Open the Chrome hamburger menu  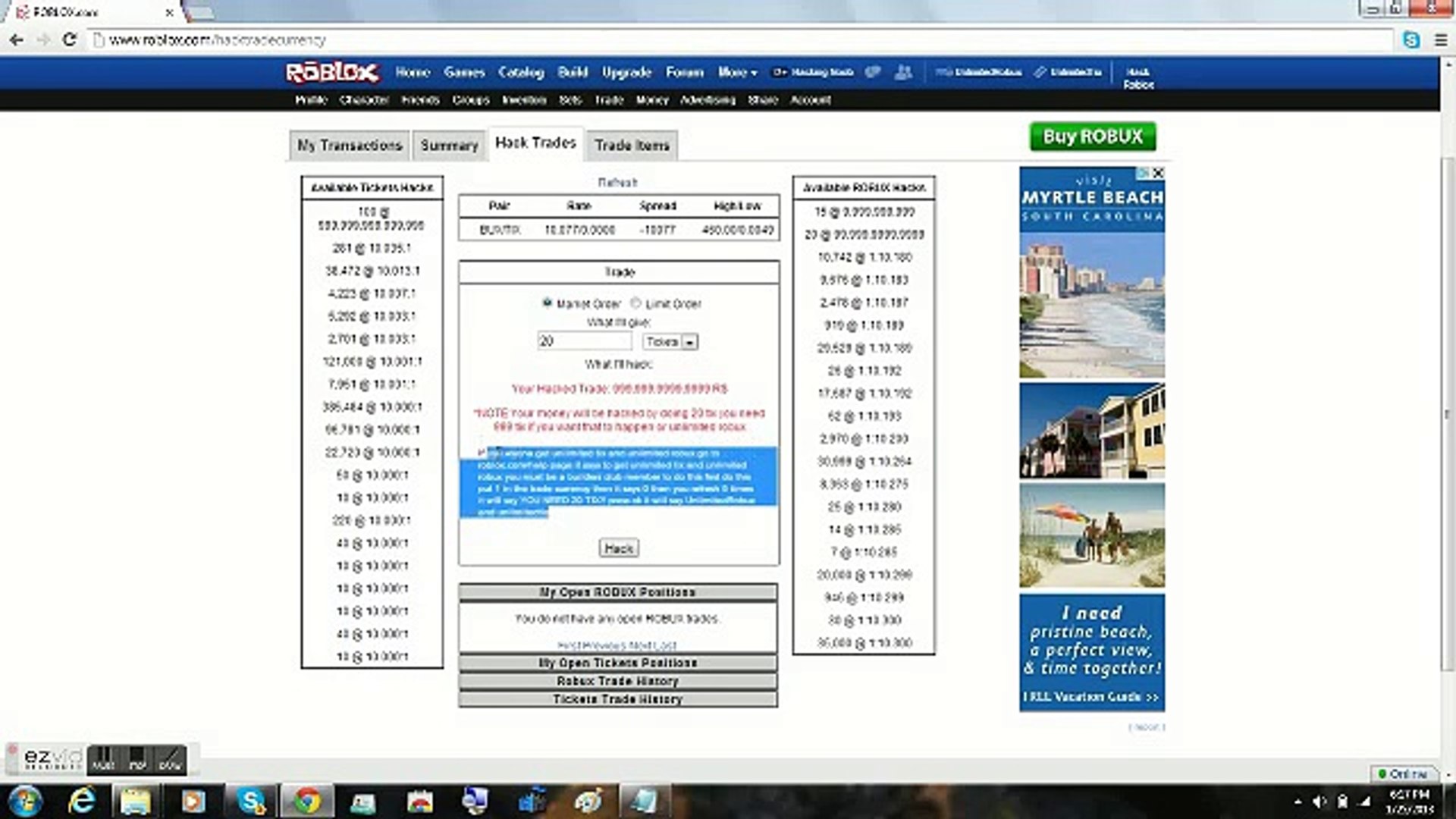point(1441,39)
